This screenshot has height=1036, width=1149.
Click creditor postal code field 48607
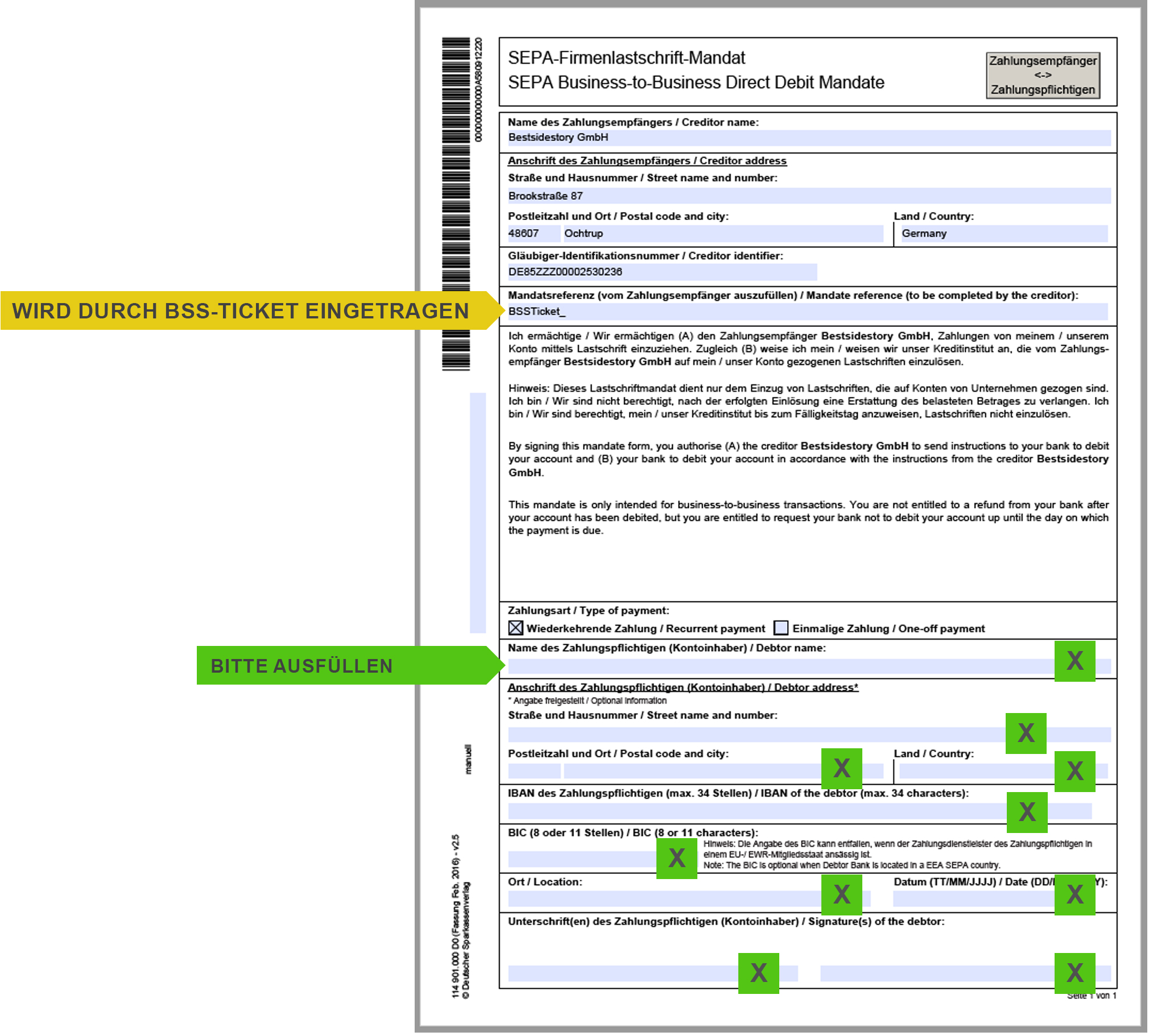(535, 234)
